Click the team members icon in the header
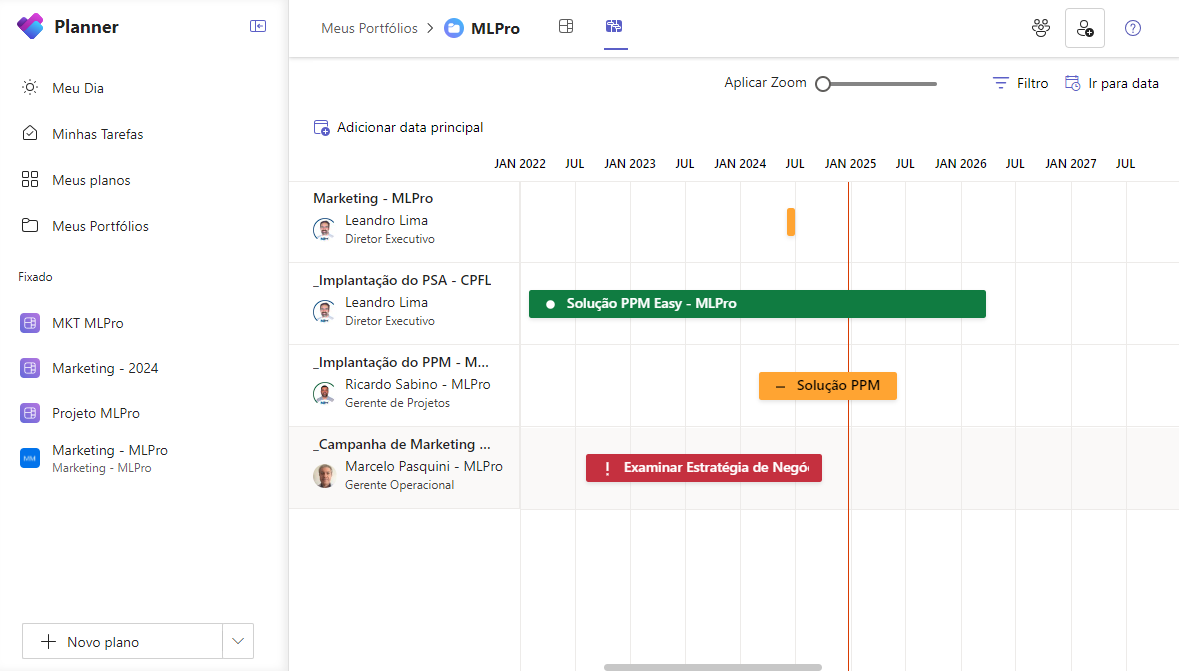The image size is (1179, 671). coord(1041,27)
